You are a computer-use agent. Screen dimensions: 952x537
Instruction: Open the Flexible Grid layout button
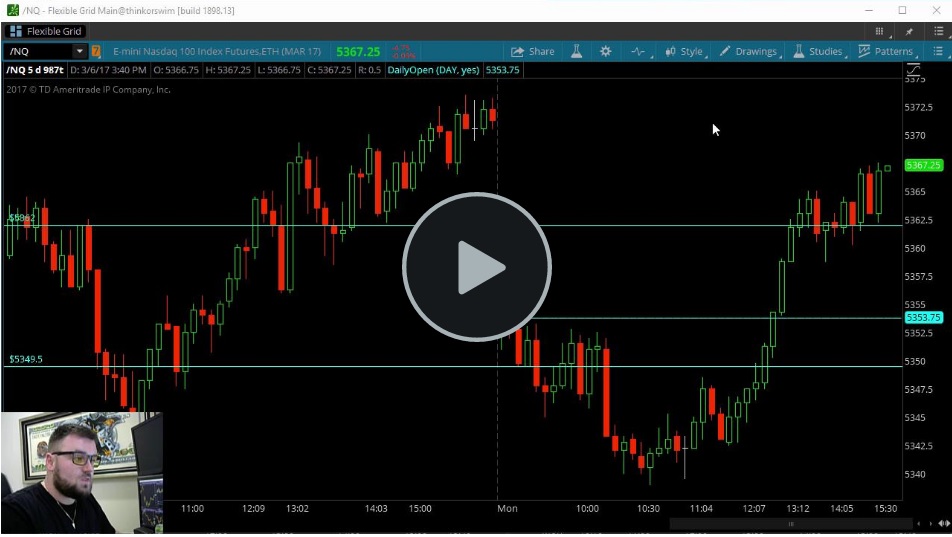click(x=46, y=31)
